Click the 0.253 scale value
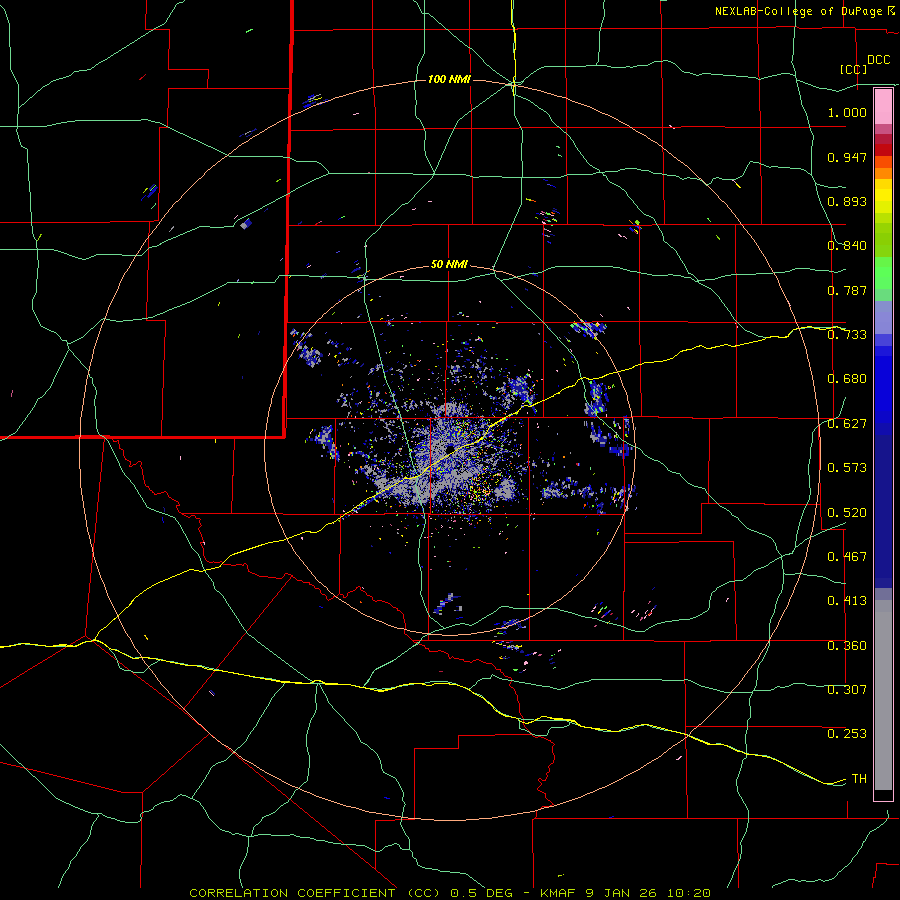This screenshot has width=900, height=900. pos(847,734)
